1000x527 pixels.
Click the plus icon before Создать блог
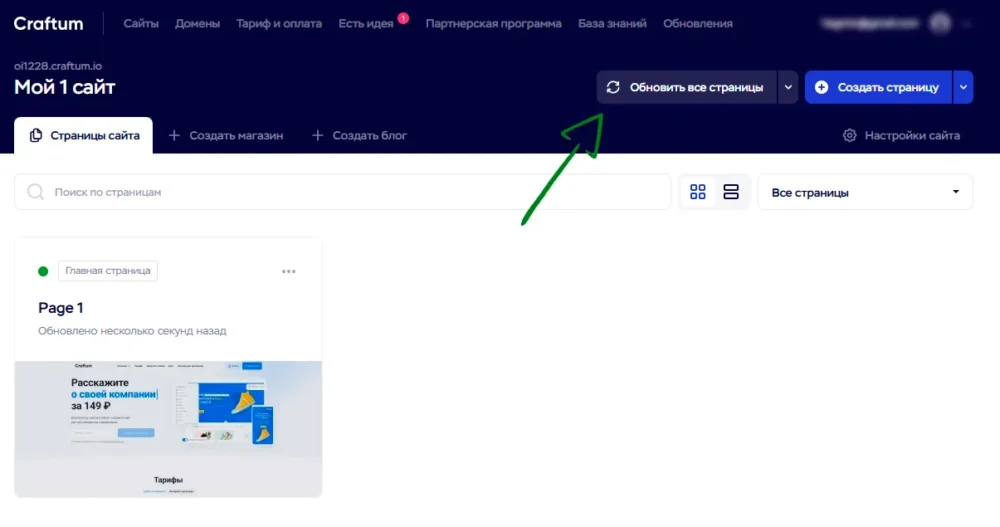318,135
